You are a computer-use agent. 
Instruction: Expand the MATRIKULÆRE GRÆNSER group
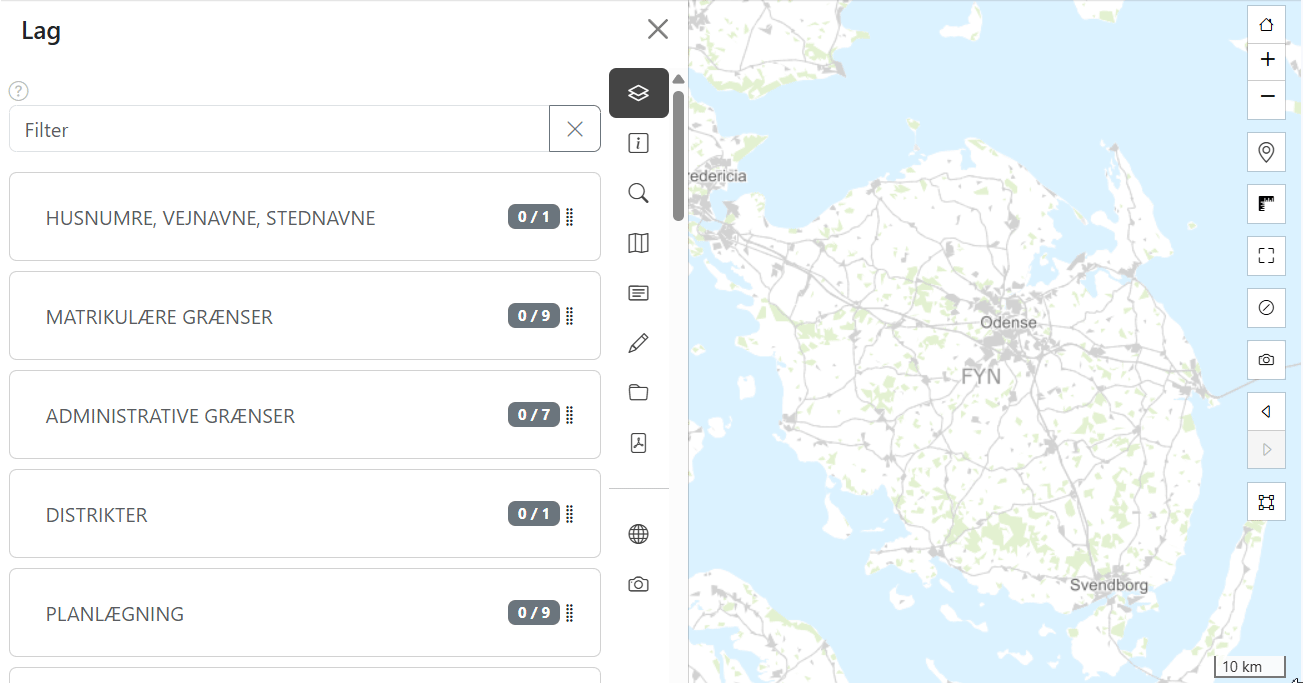click(159, 317)
